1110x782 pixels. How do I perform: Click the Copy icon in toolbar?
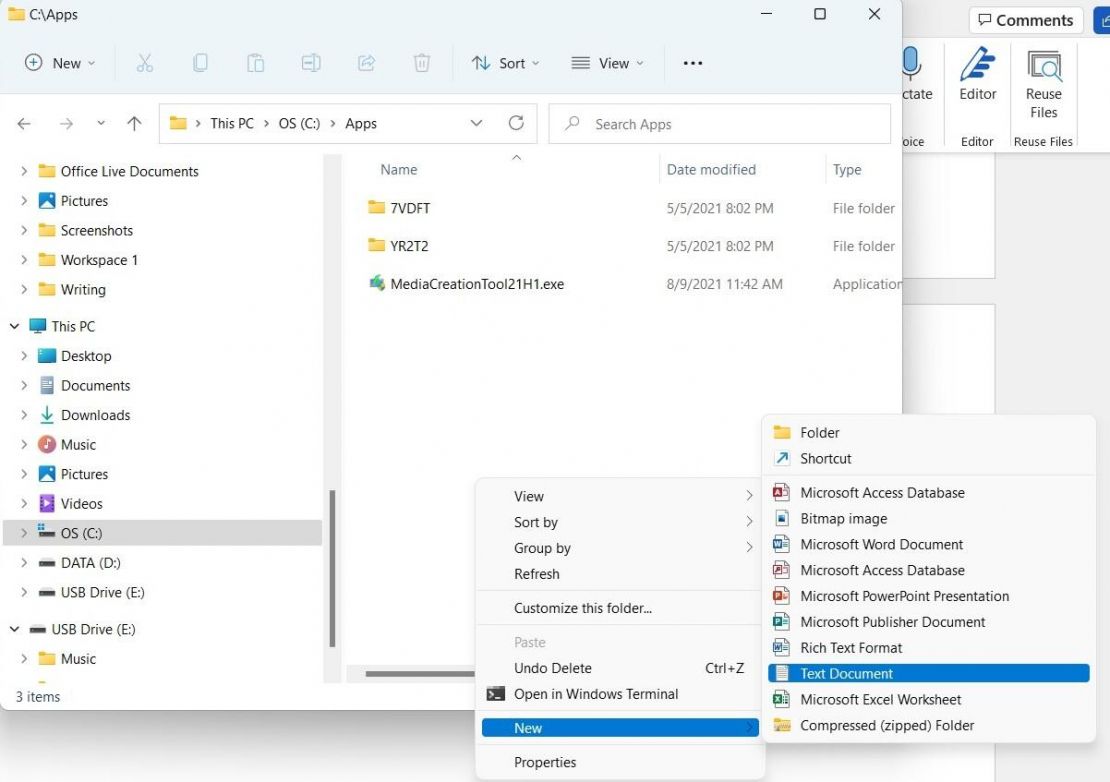[200, 63]
